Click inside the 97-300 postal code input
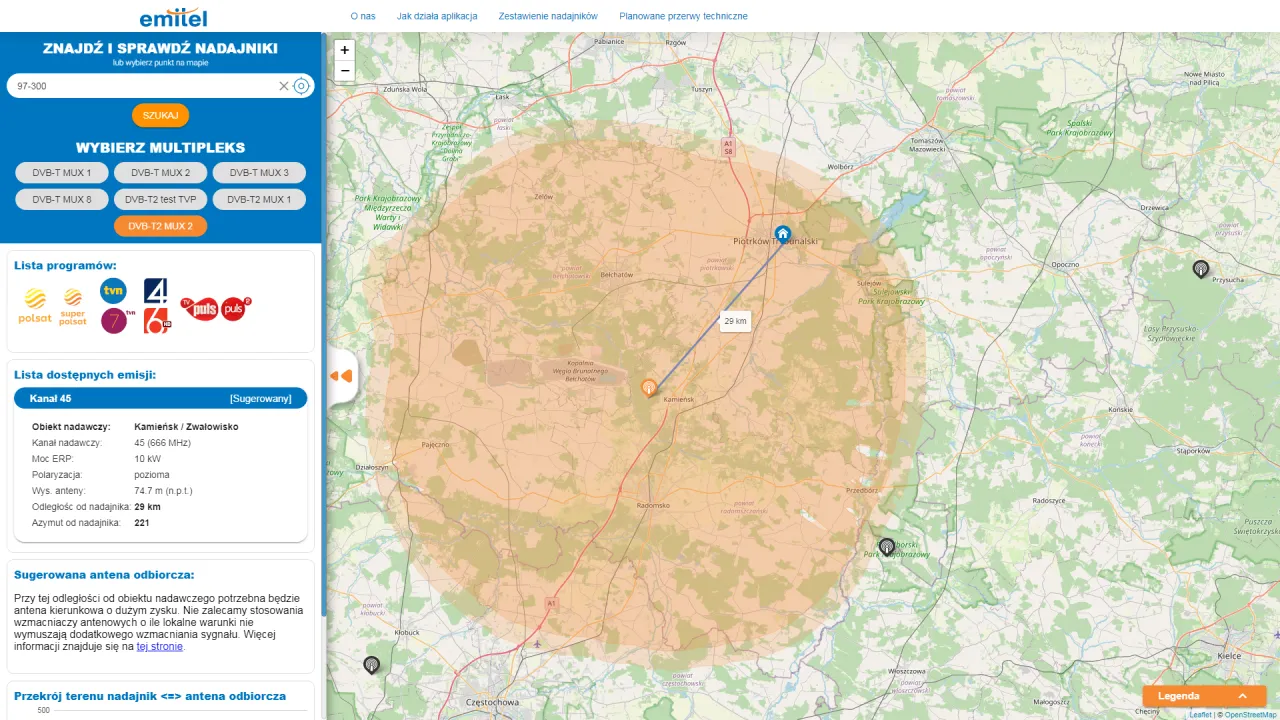The height and width of the screenshot is (720, 1280). coord(140,86)
